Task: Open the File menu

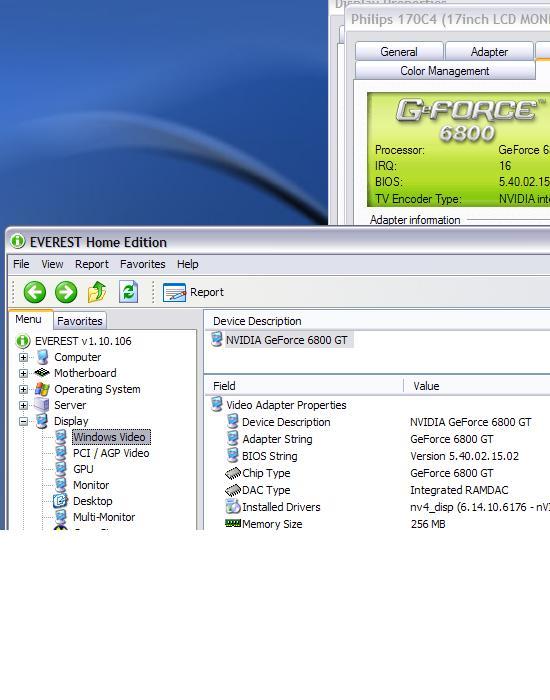Action: [x=21, y=264]
